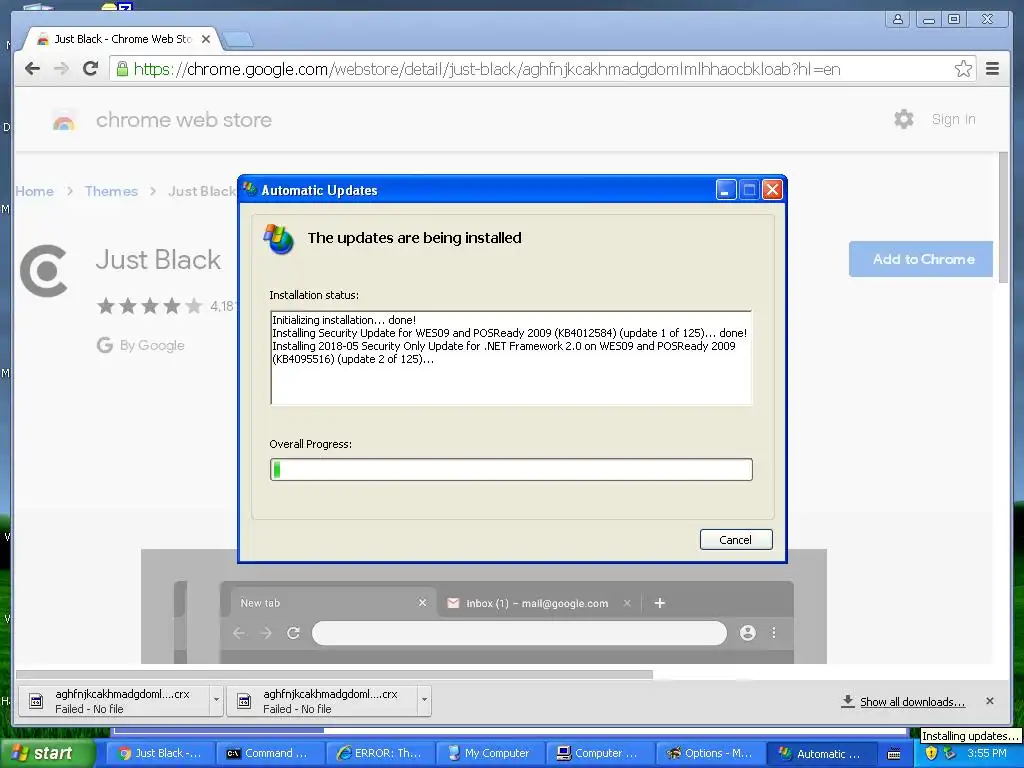Switch to Computer Management taskbar item
Screen dimensions: 1024x768
(600, 753)
